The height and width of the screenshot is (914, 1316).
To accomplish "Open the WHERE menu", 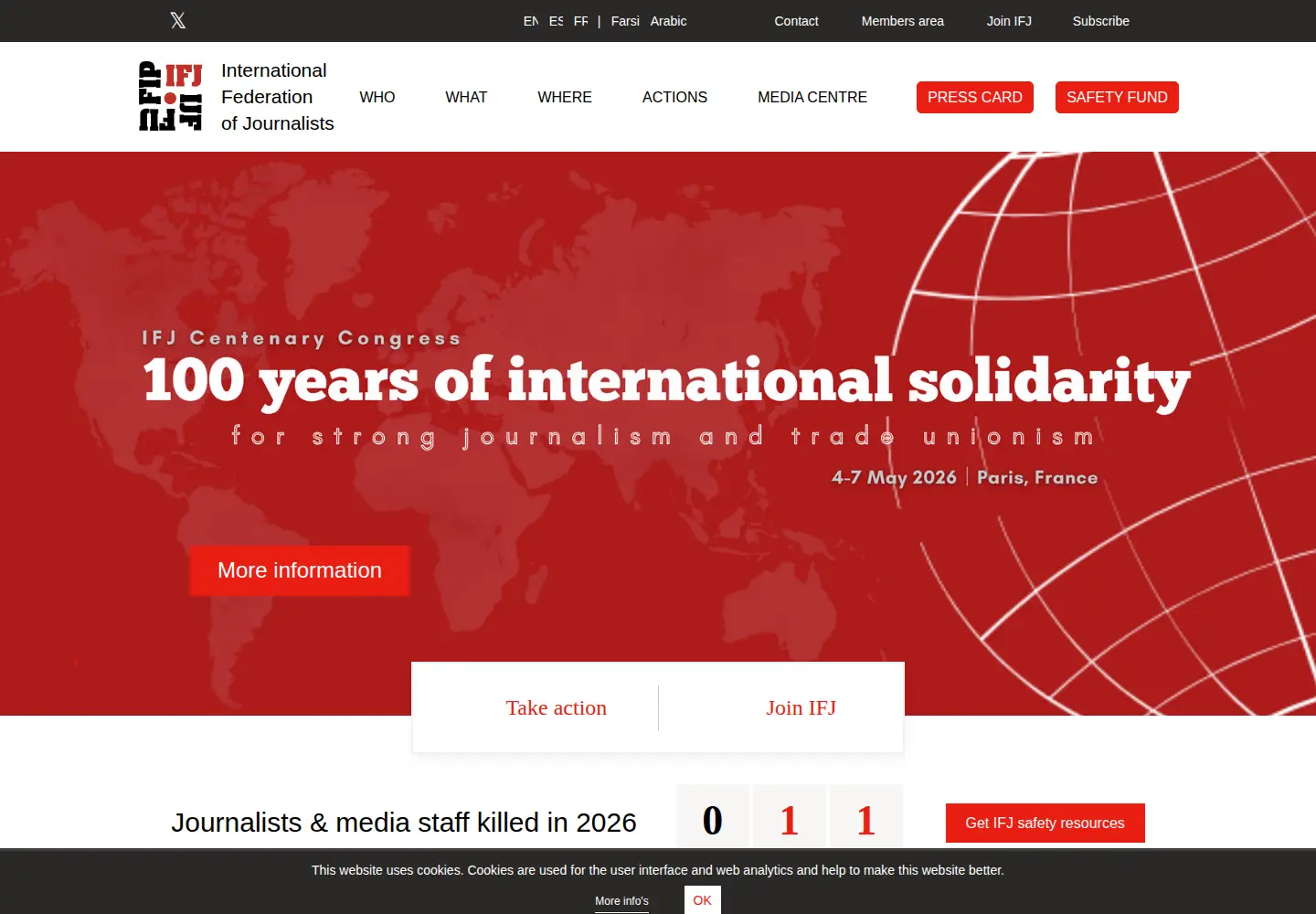I will [x=565, y=97].
